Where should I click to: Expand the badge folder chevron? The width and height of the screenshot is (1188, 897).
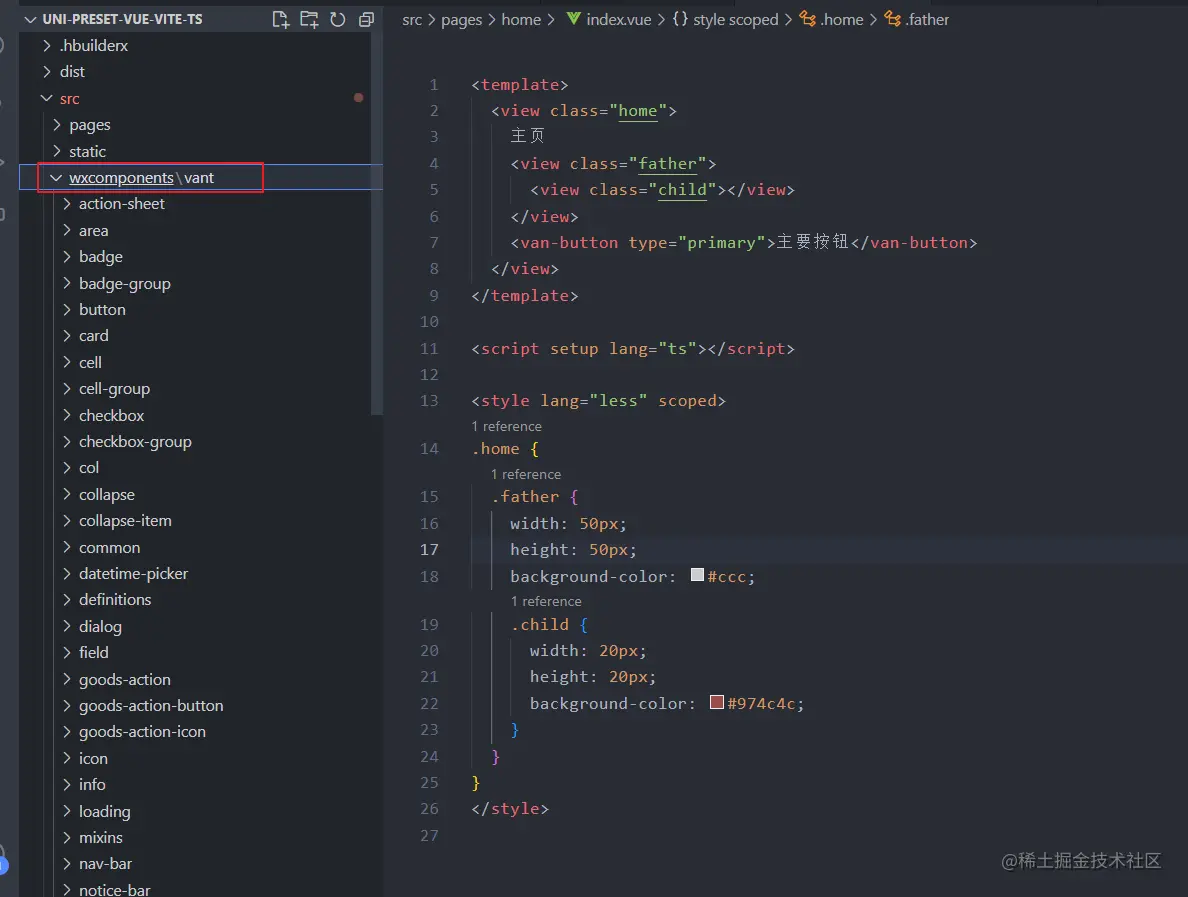click(67, 256)
